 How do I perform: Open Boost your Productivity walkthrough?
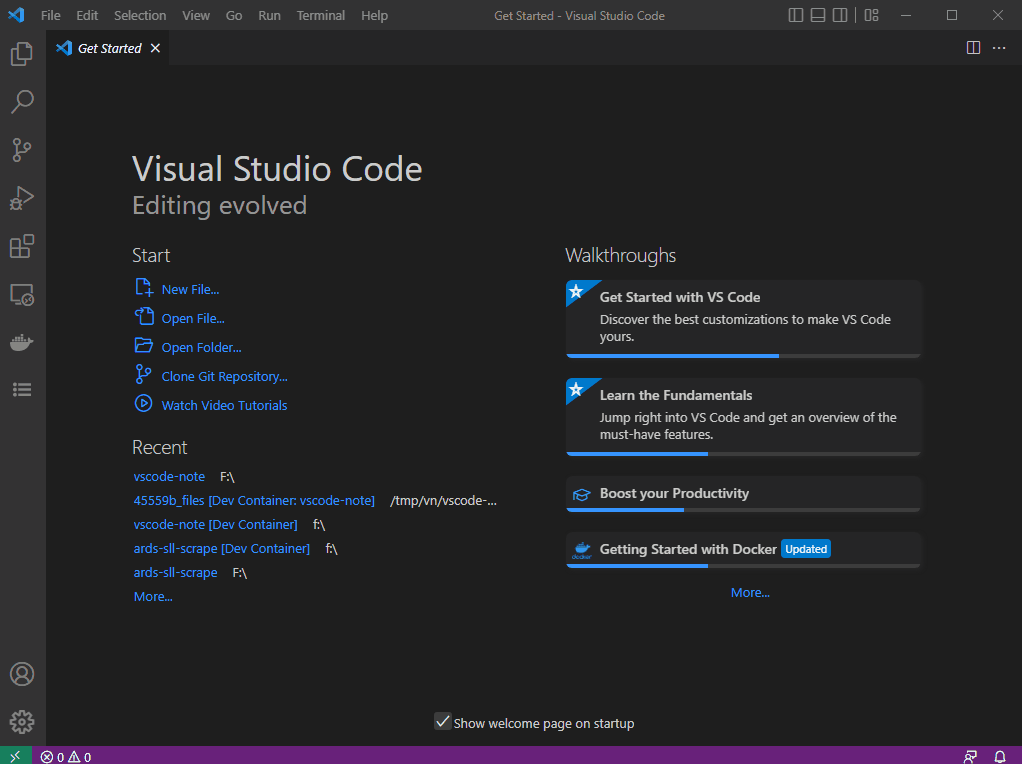coord(743,493)
